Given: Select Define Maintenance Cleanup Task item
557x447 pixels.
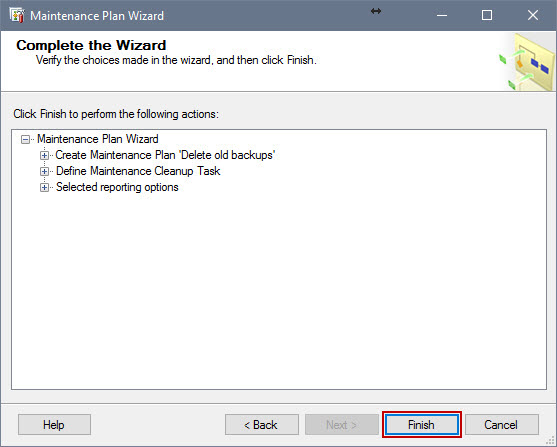Looking at the screenshot, I should (x=138, y=171).
